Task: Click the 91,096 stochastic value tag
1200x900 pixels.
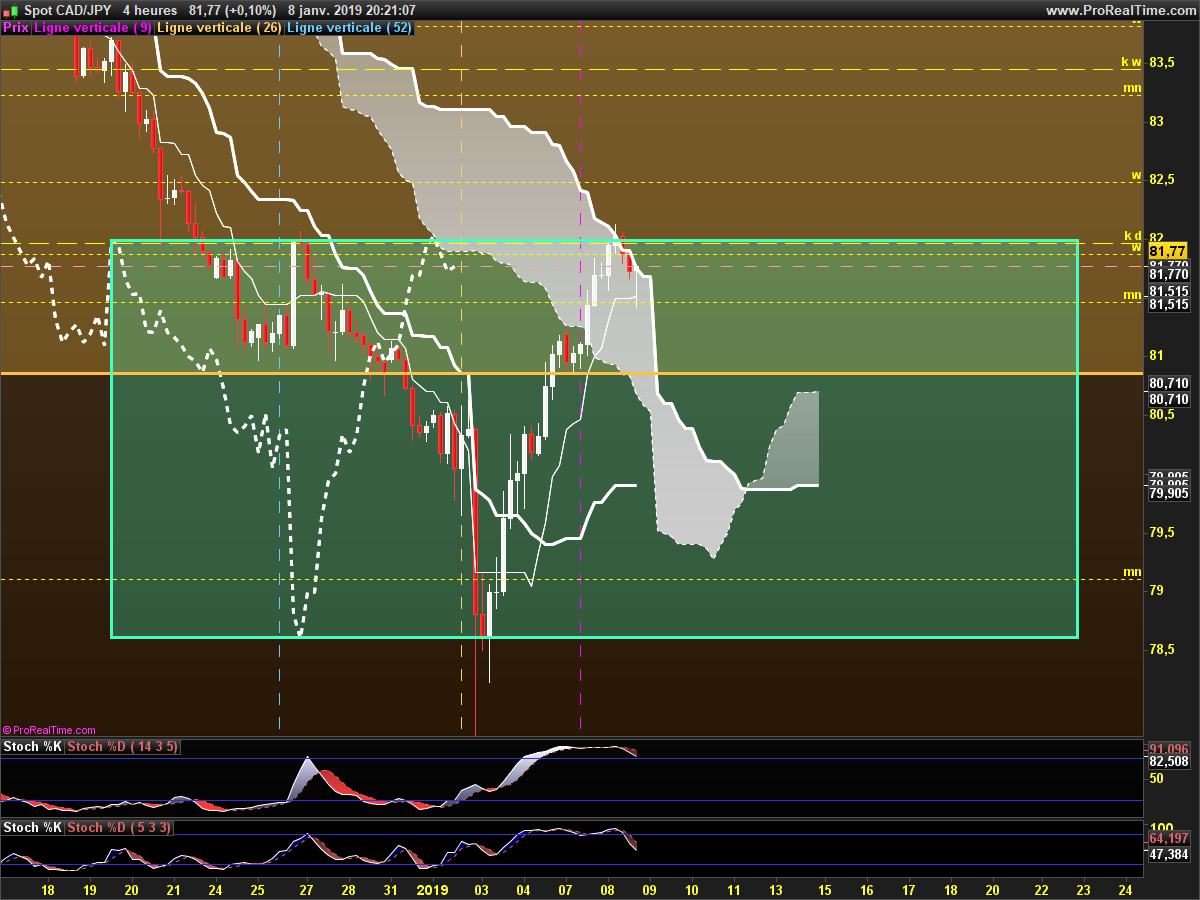Action: (1169, 749)
